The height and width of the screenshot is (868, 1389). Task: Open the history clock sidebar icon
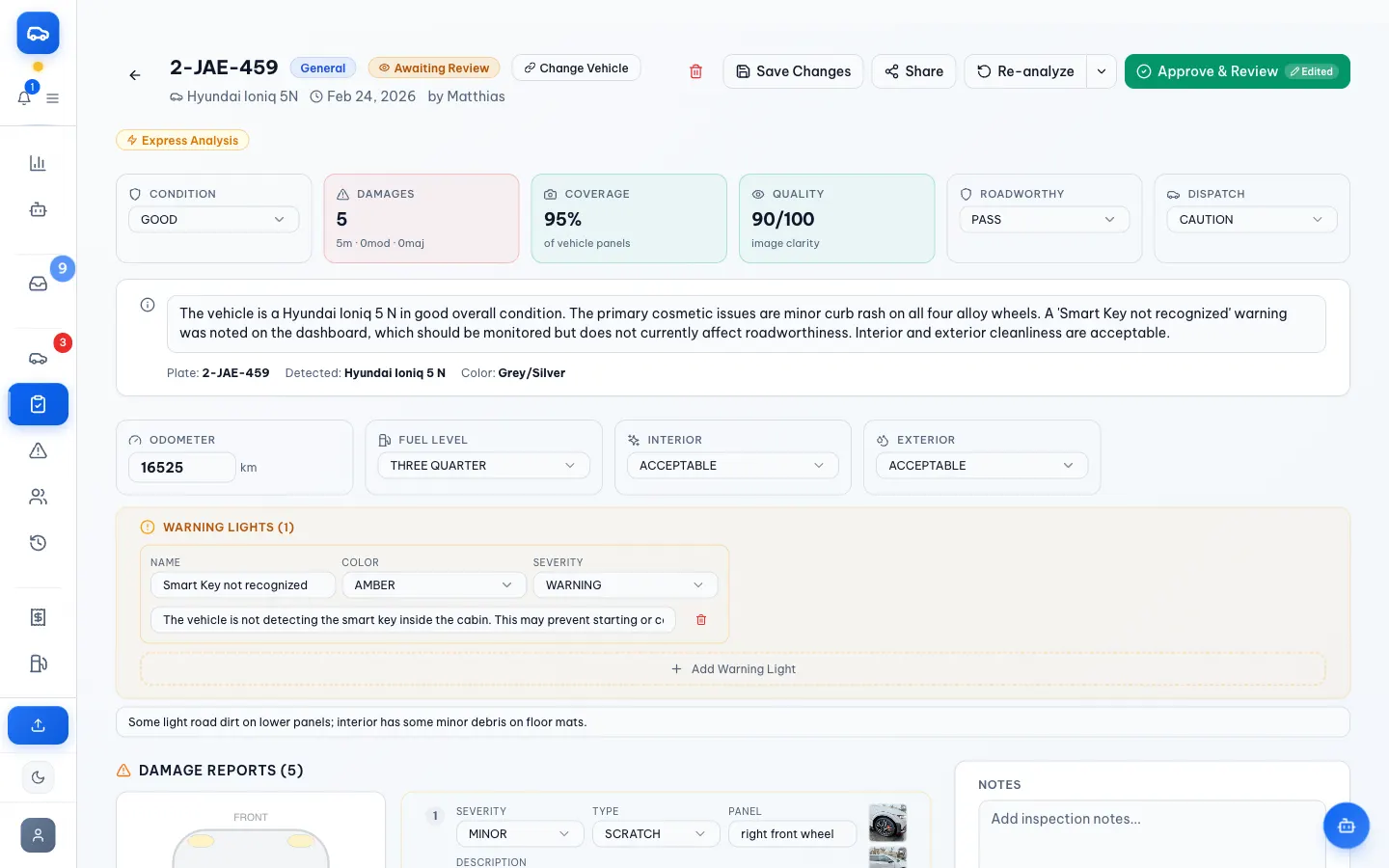click(x=38, y=543)
